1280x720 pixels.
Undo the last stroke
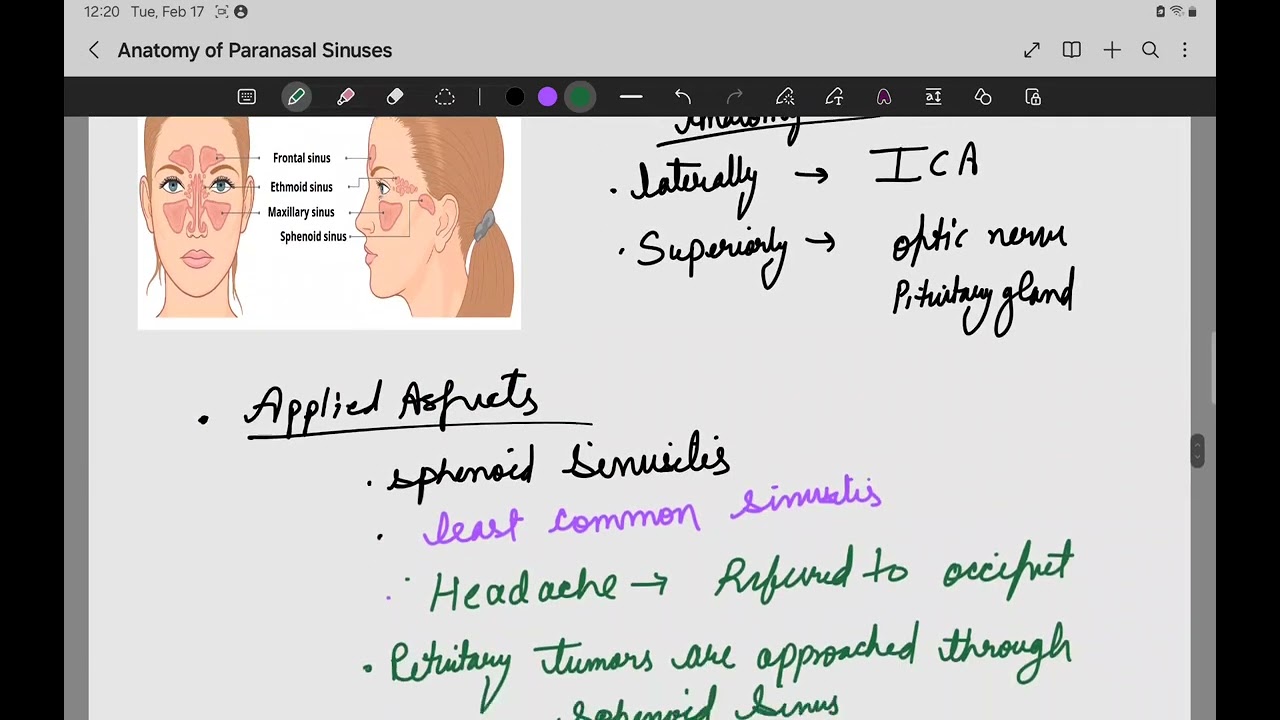tap(683, 97)
